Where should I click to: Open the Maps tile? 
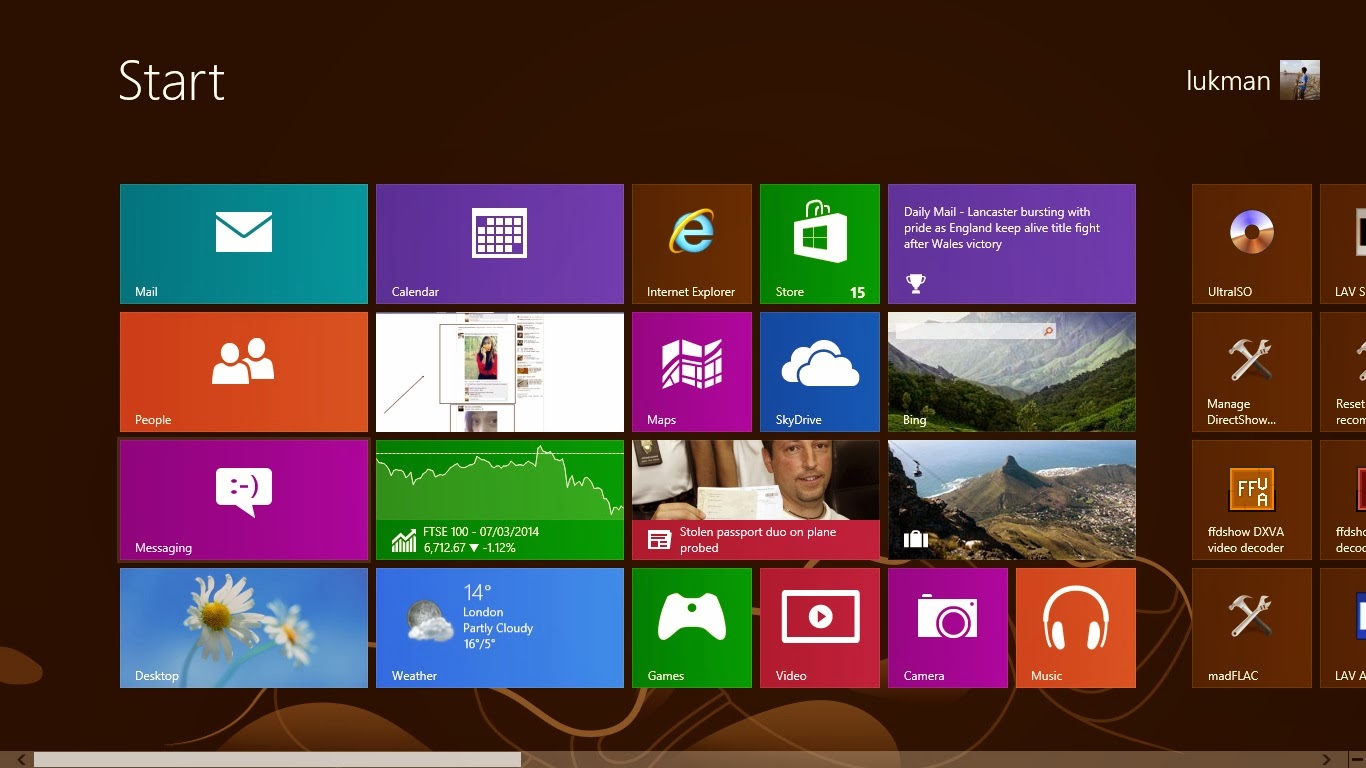tap(692, 372)
